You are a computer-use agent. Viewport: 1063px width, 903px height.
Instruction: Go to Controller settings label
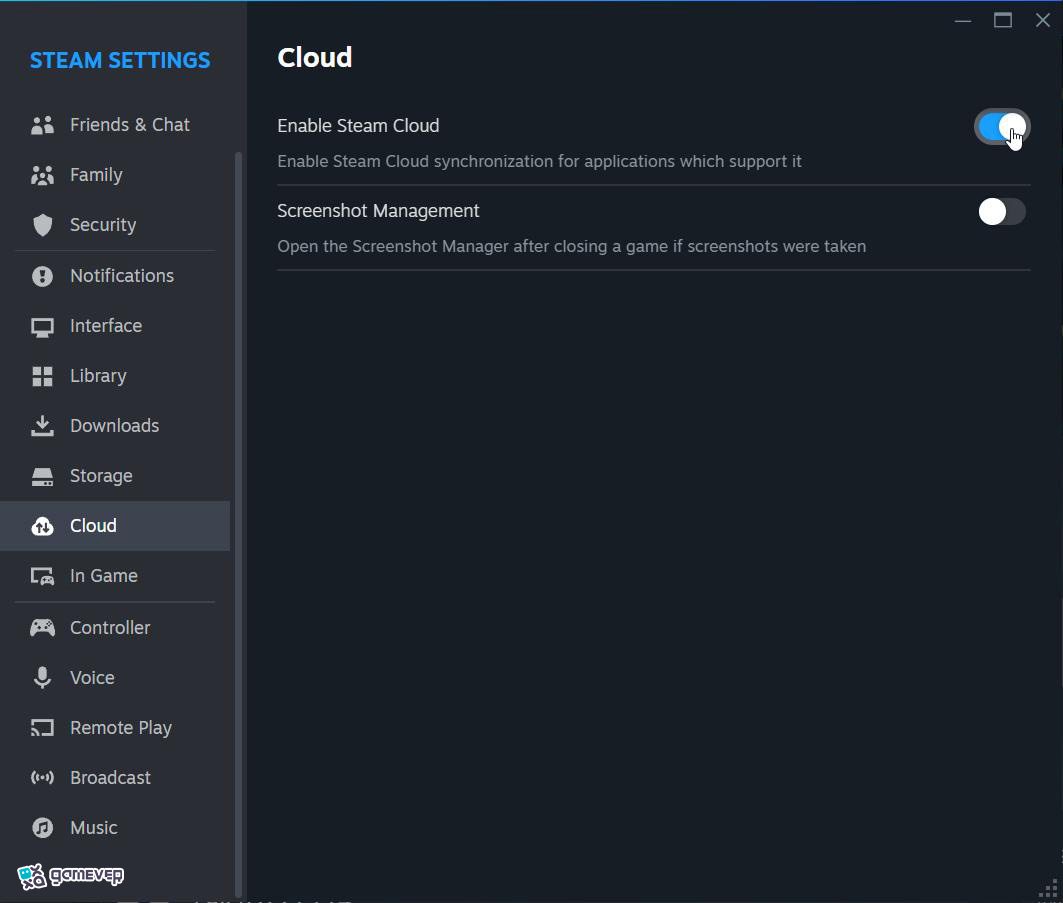point(110,628)
